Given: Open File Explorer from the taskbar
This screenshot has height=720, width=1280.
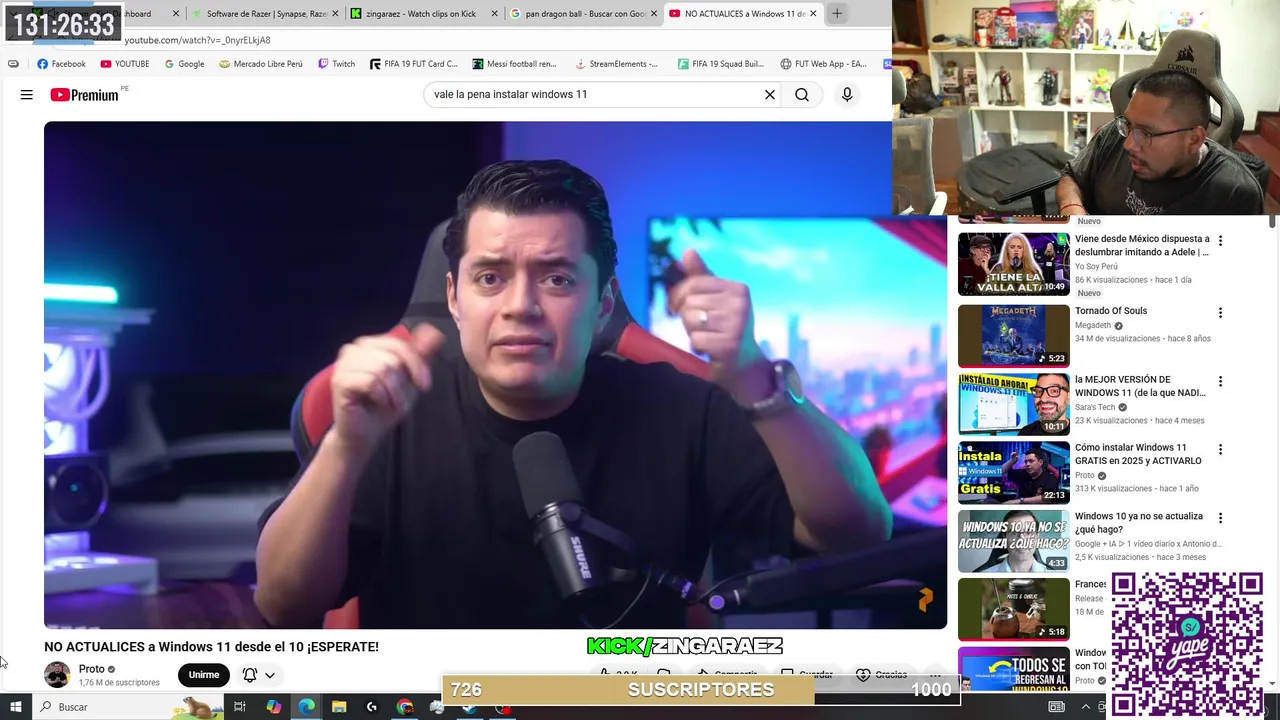Looking at the screenshot, I should click(x=339, y=707).
